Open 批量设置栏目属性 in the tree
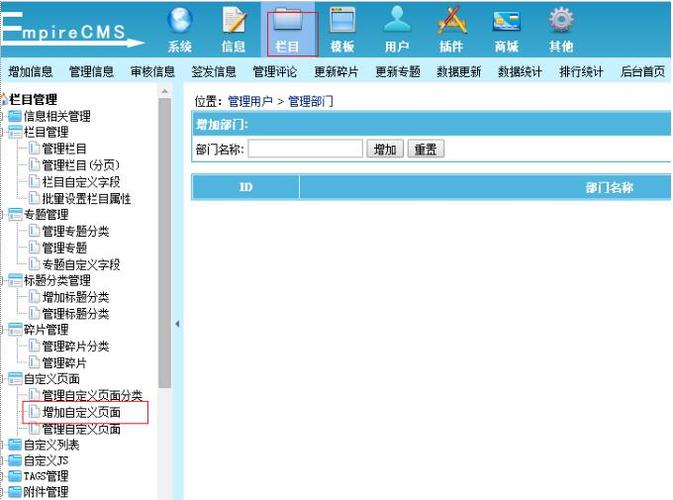 (86, 198)
